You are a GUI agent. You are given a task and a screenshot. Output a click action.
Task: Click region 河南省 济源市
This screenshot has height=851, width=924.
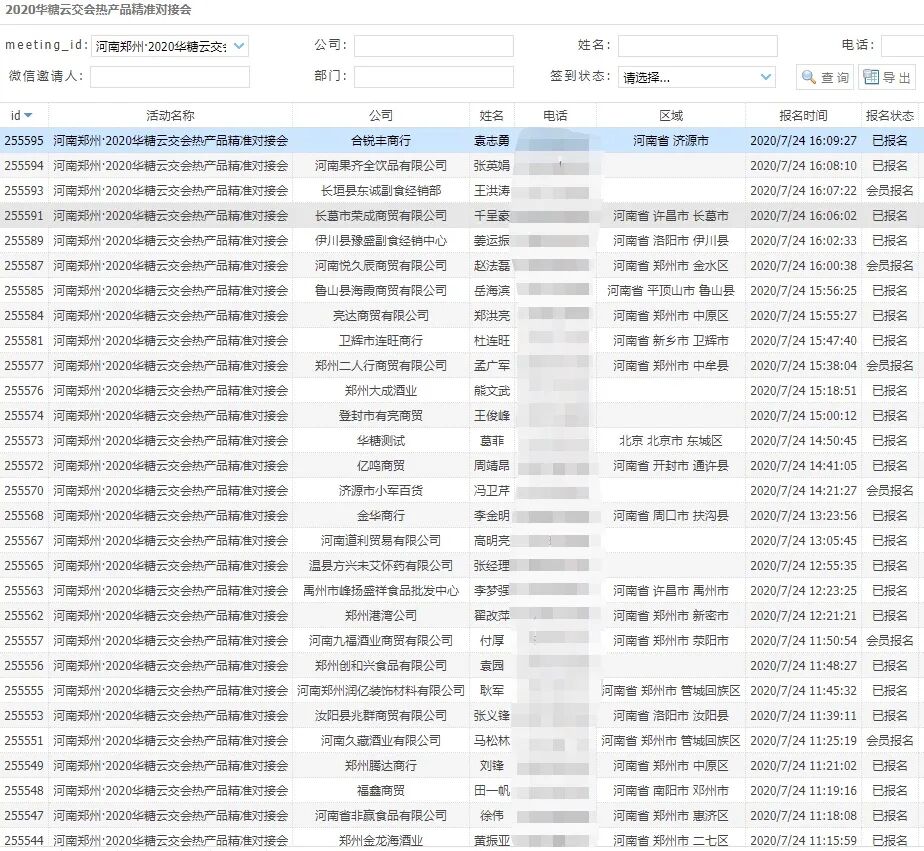(x=671, y=141)
